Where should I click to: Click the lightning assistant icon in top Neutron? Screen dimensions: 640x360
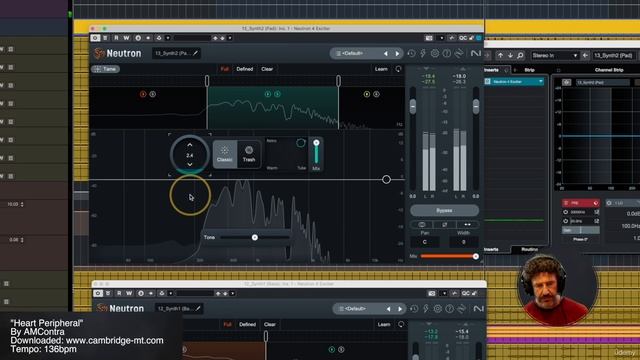[423, 53]
